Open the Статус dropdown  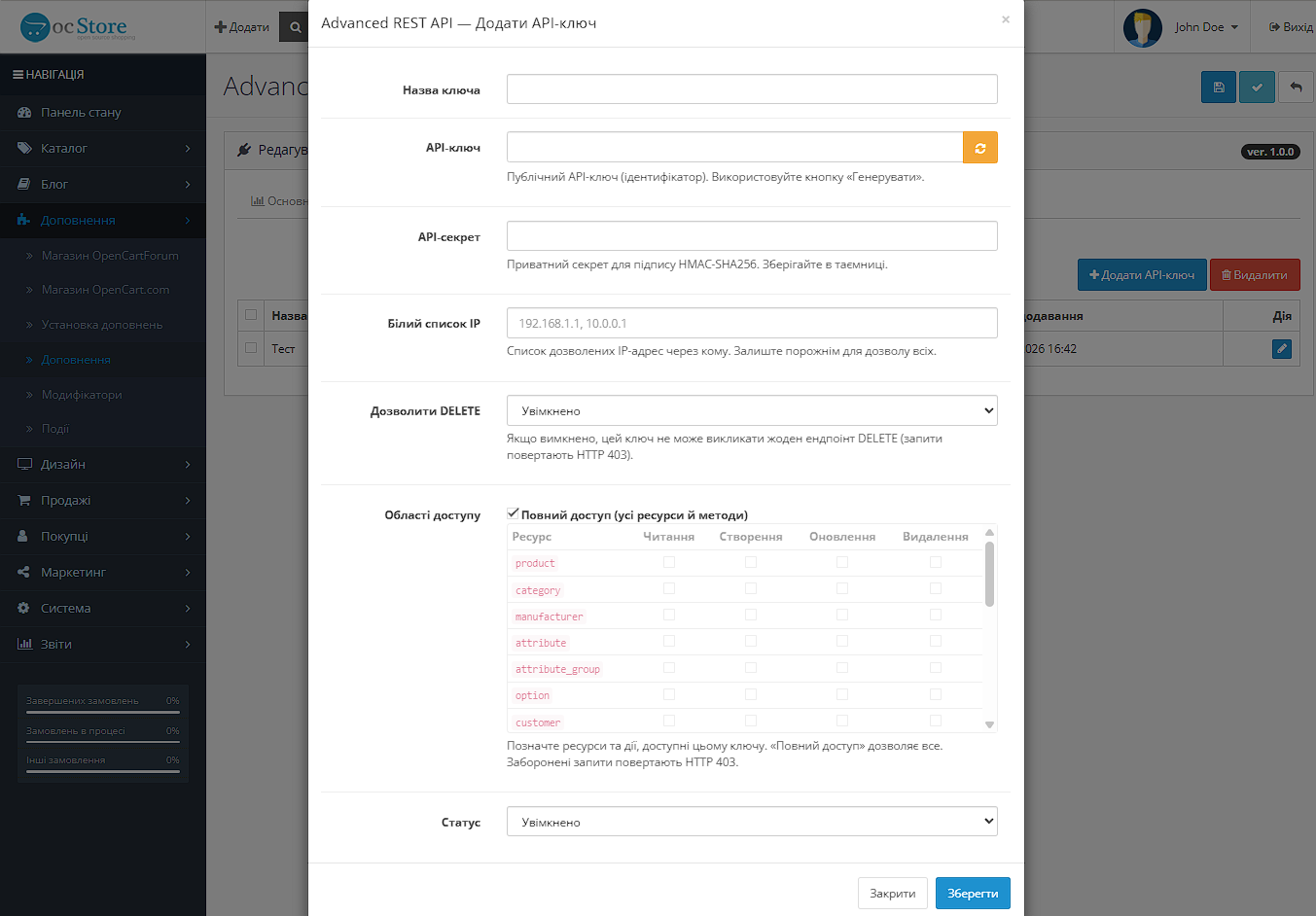pos(752,822)
